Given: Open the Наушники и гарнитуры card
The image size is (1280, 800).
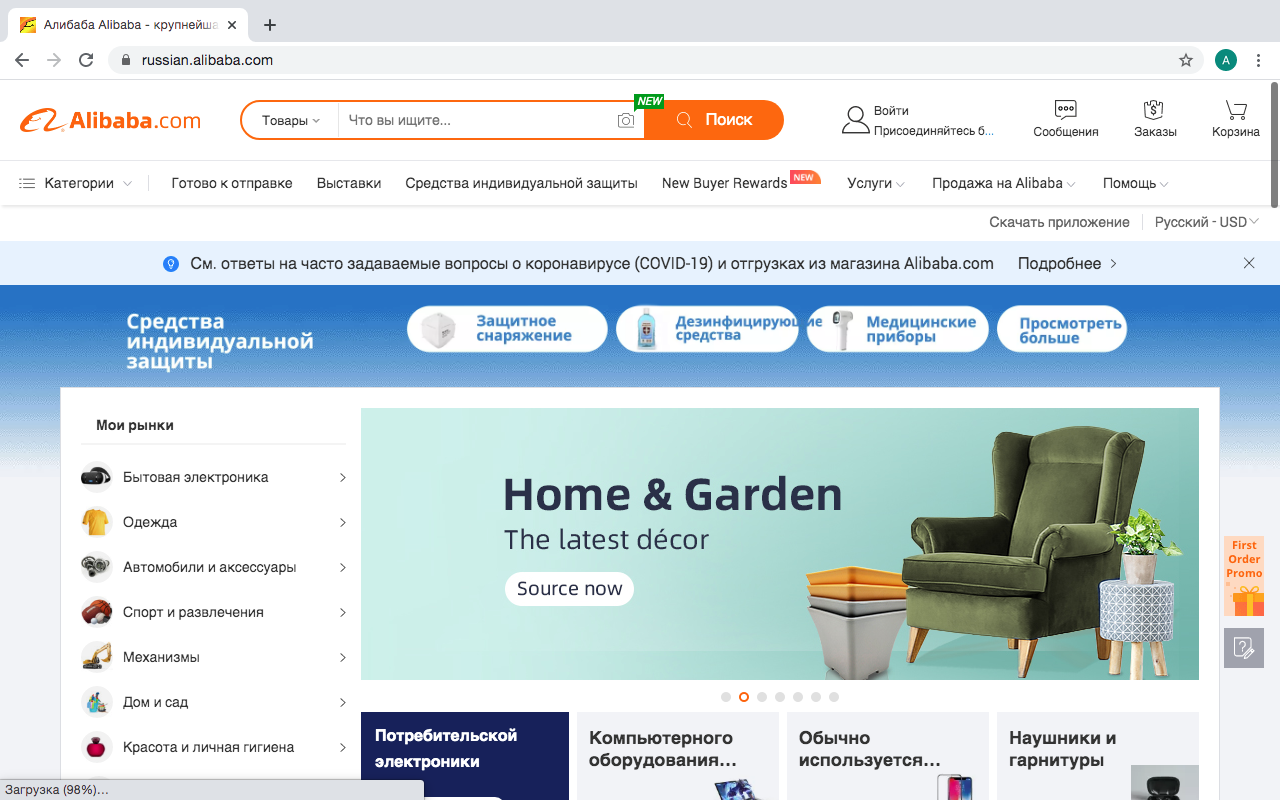Looking at the screenshot, I should coord(1098,756).
